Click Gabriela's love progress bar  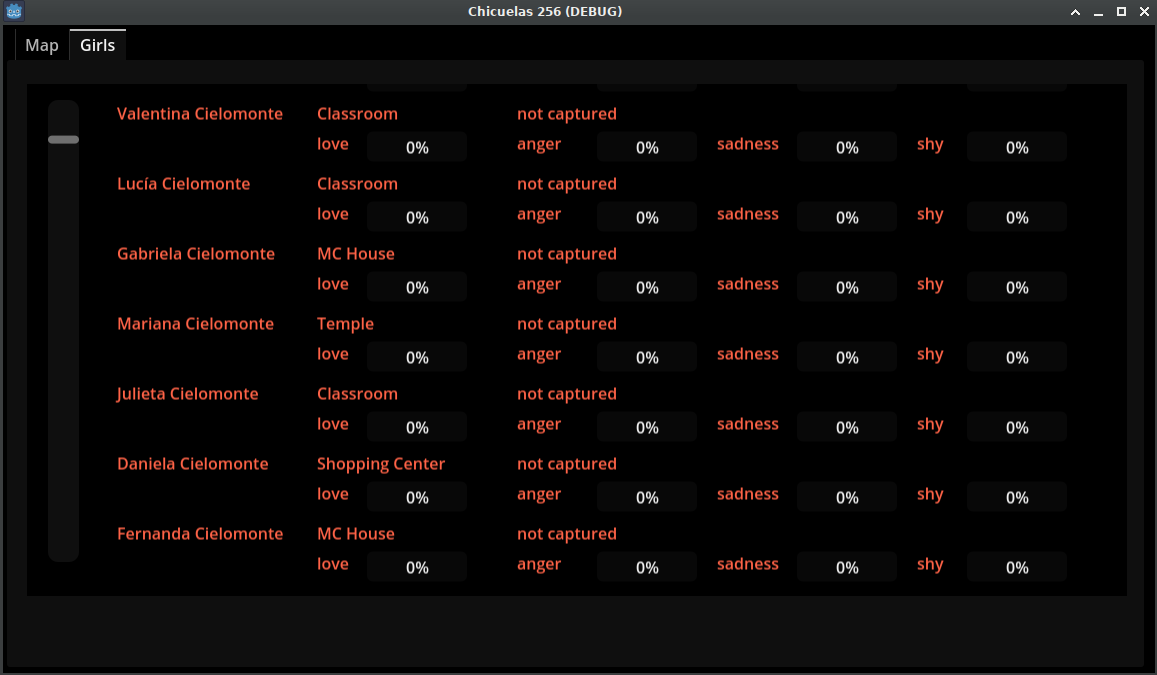(x=417, y=287)
